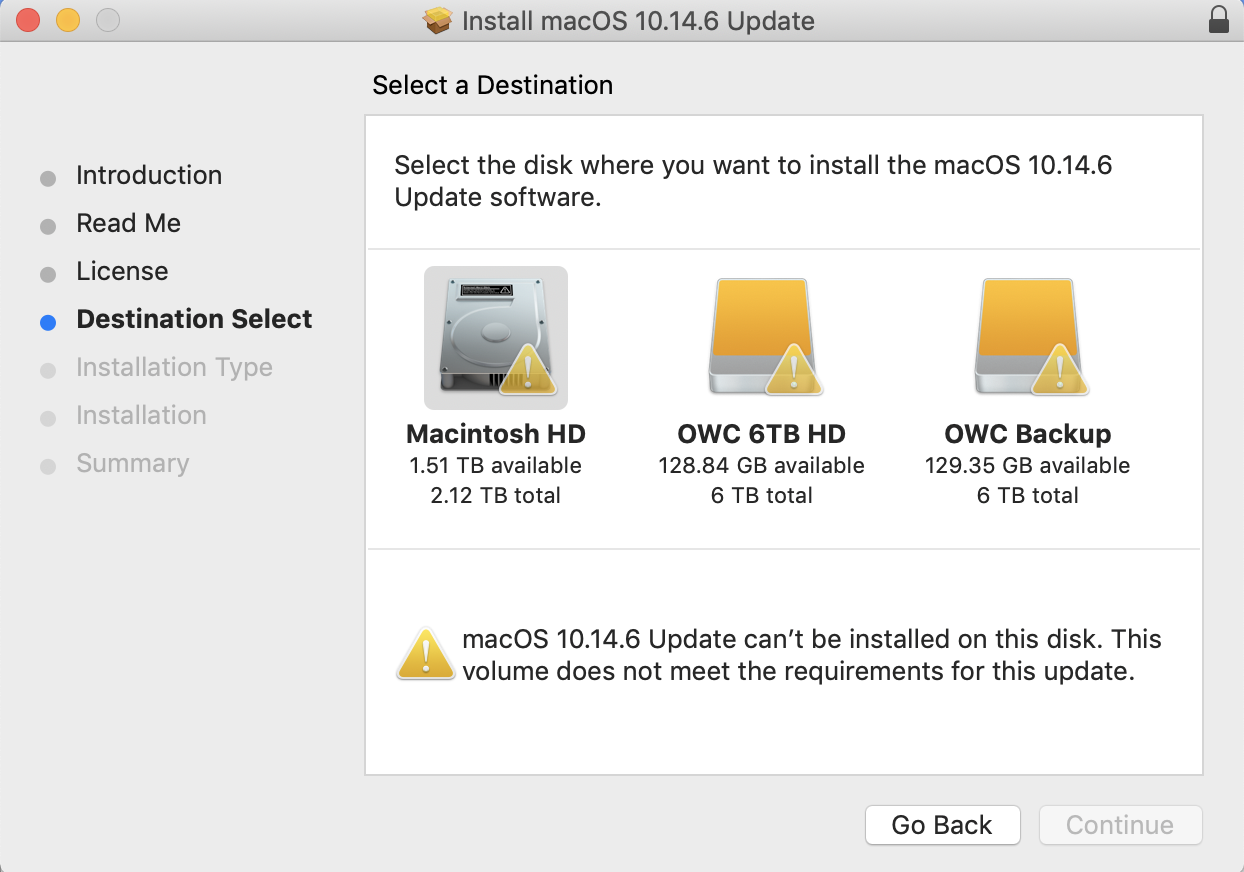Click the Select a Destination heading

(493, 85)
